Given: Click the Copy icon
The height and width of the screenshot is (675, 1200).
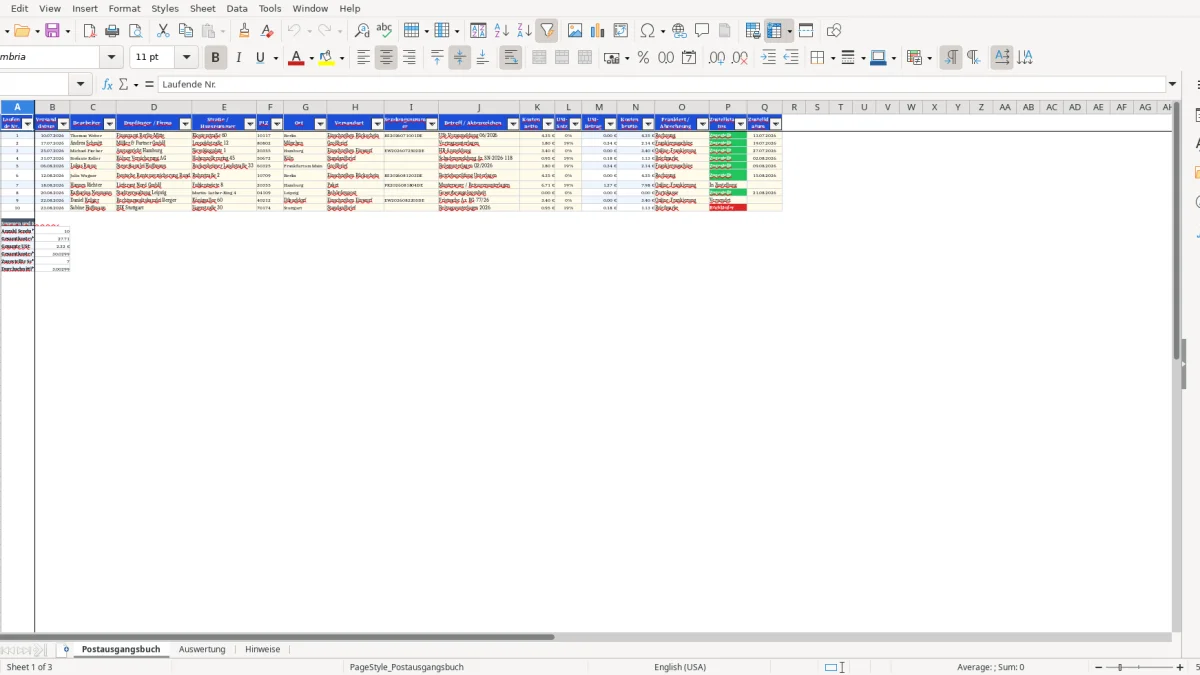Looking at the screenshot, I should 186,31.
